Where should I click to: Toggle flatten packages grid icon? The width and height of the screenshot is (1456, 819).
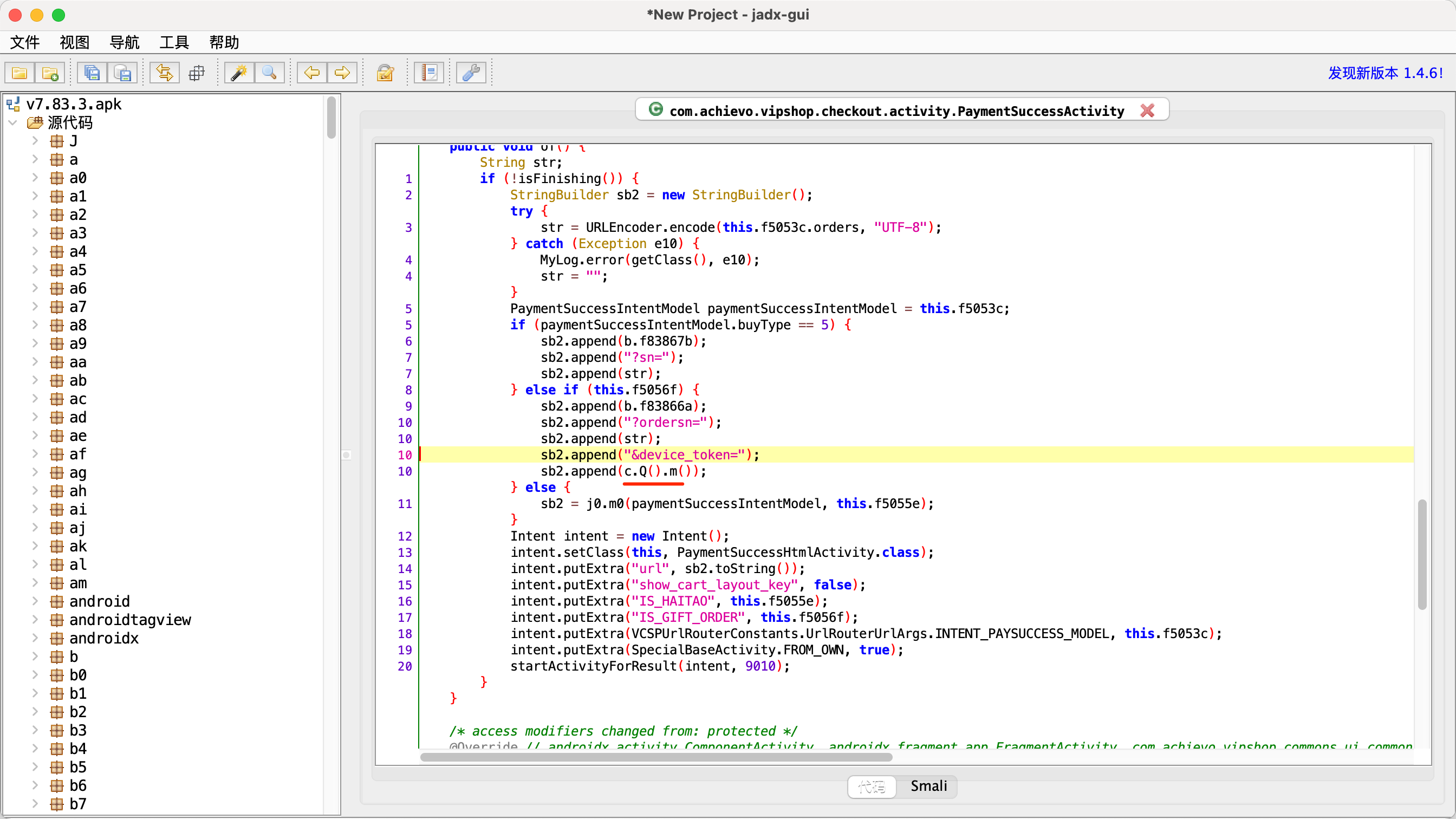pos(196,73)
